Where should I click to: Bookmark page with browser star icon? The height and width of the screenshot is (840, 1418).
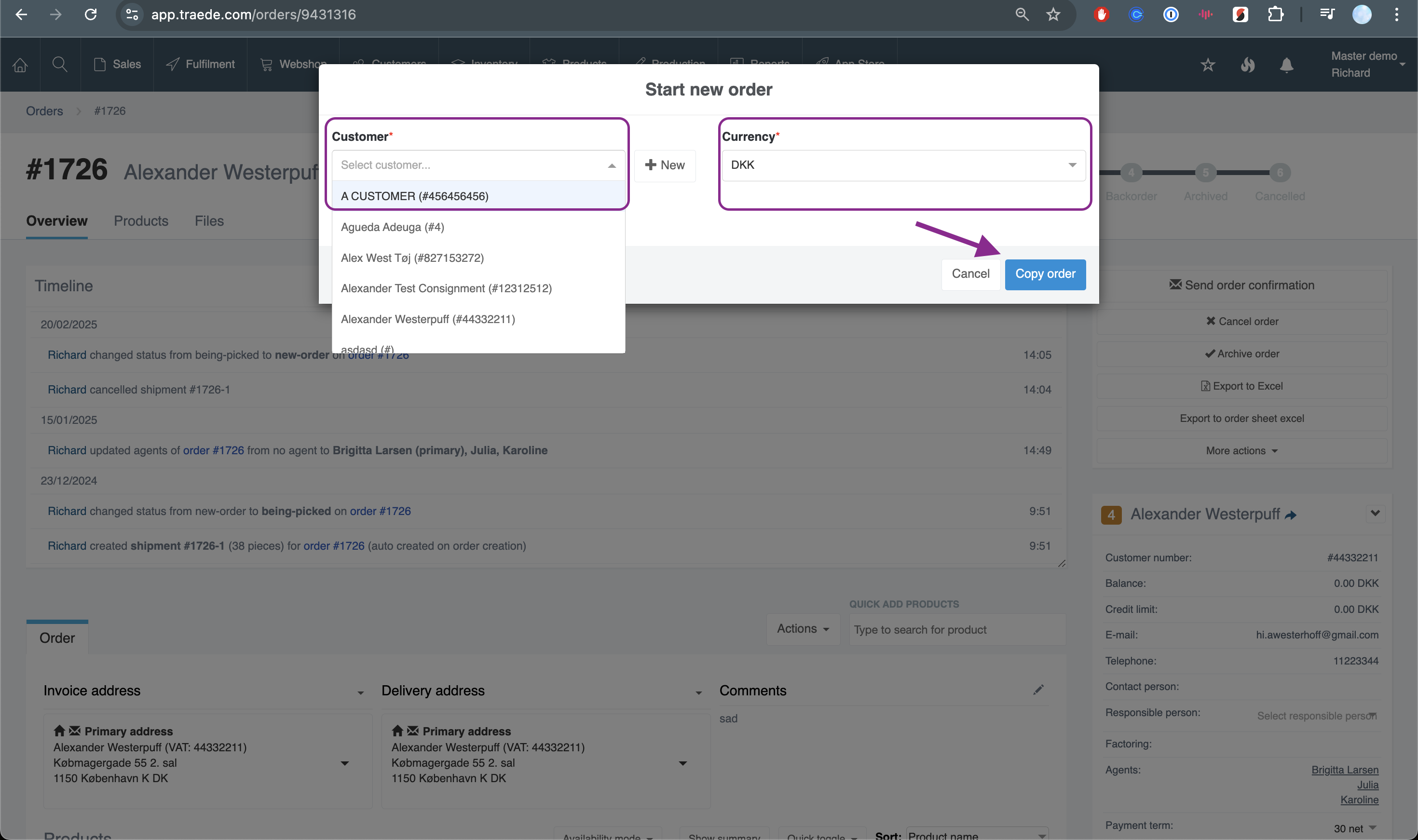click(1053, 15)
